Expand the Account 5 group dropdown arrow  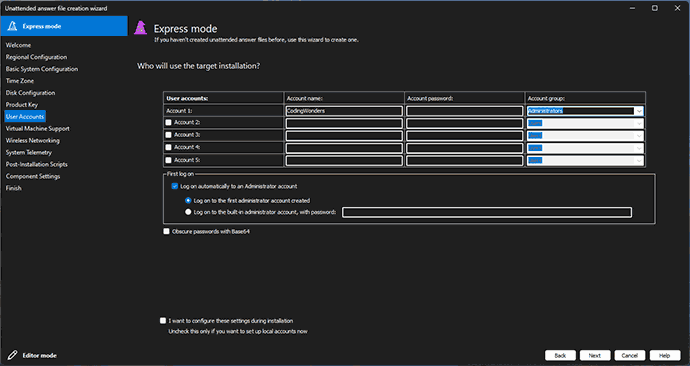pos(639,161)
